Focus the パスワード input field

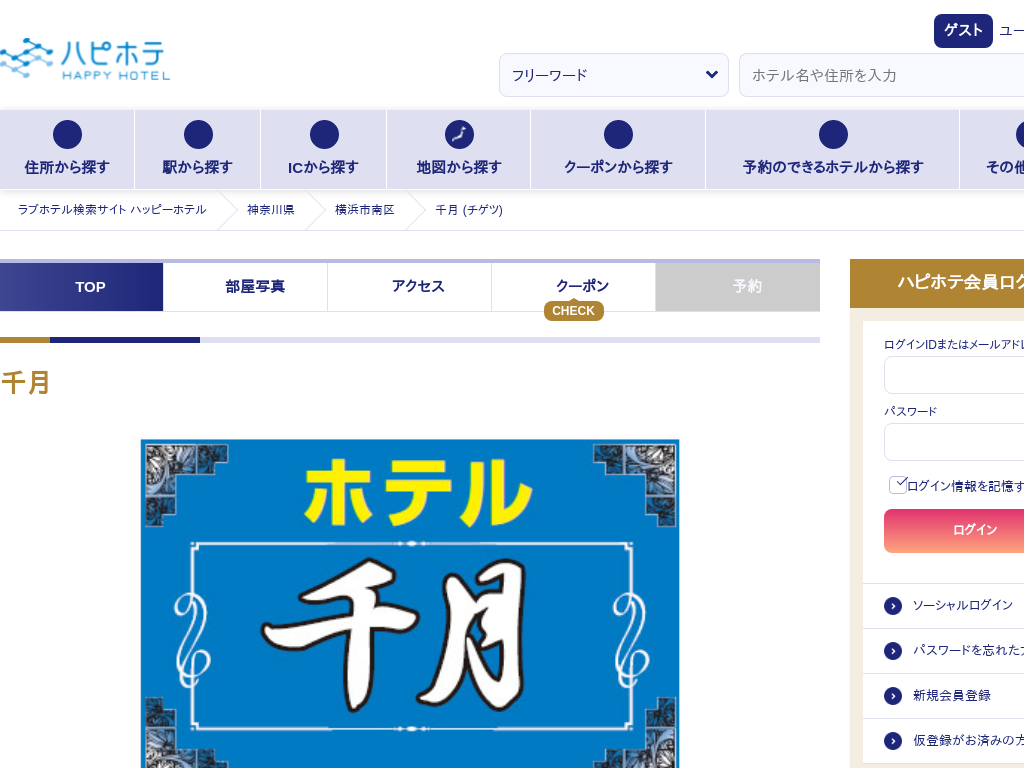[x=954, y=442]
